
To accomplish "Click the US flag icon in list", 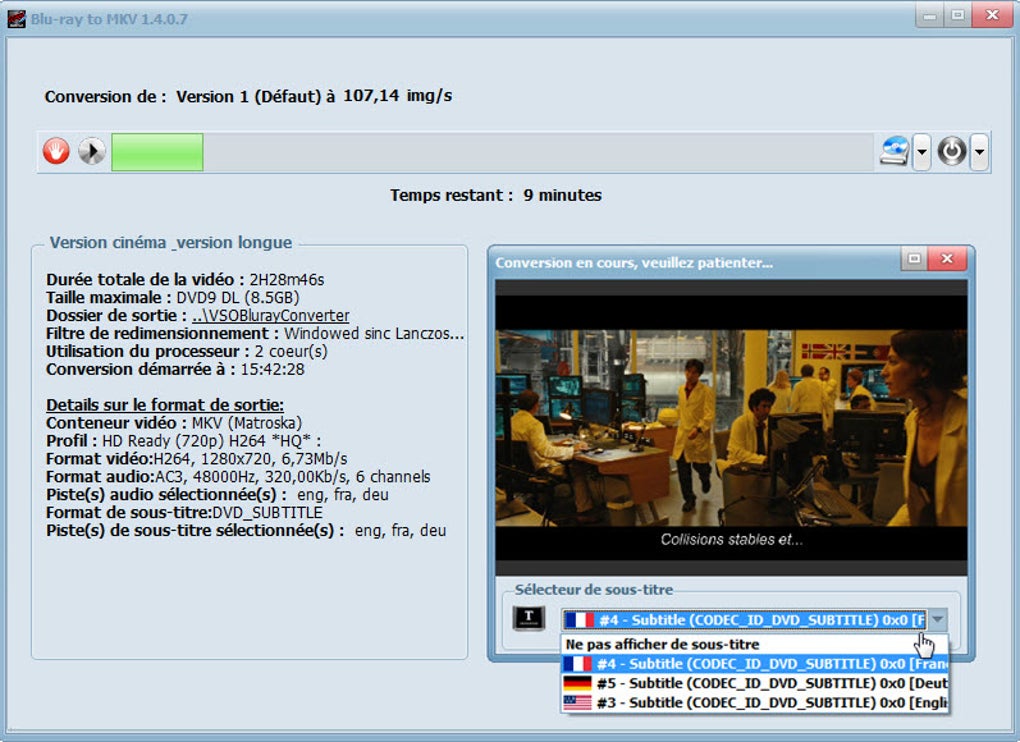I will click(578, 703).
